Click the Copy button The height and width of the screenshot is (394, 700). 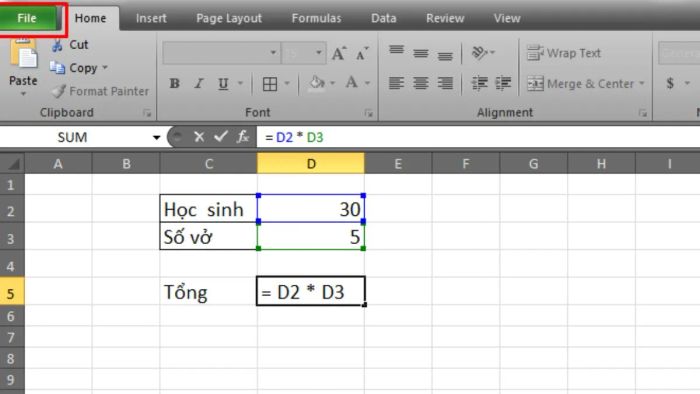74,68
